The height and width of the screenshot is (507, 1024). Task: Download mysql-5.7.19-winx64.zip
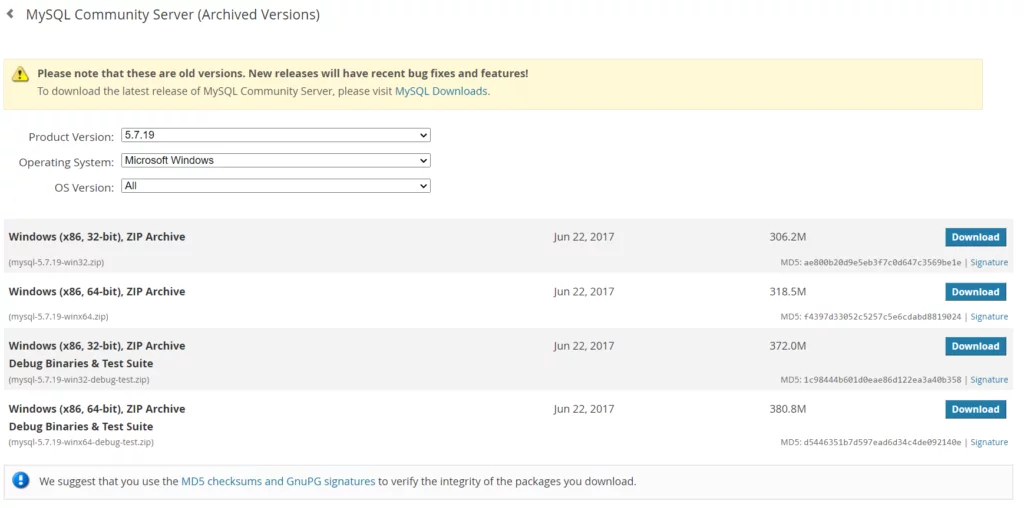pos(975,292)
